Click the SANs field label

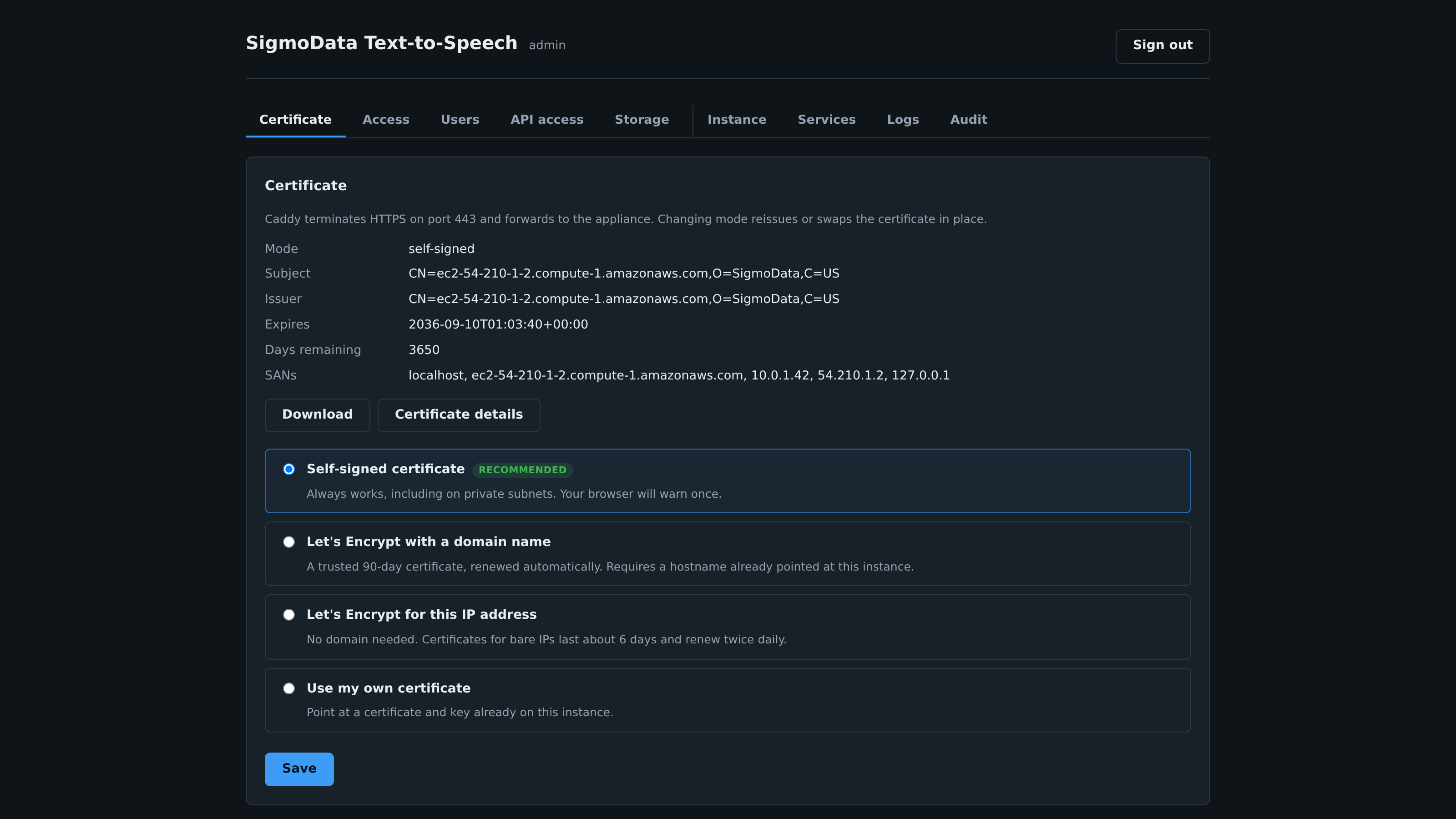click(x=280, y=375)
